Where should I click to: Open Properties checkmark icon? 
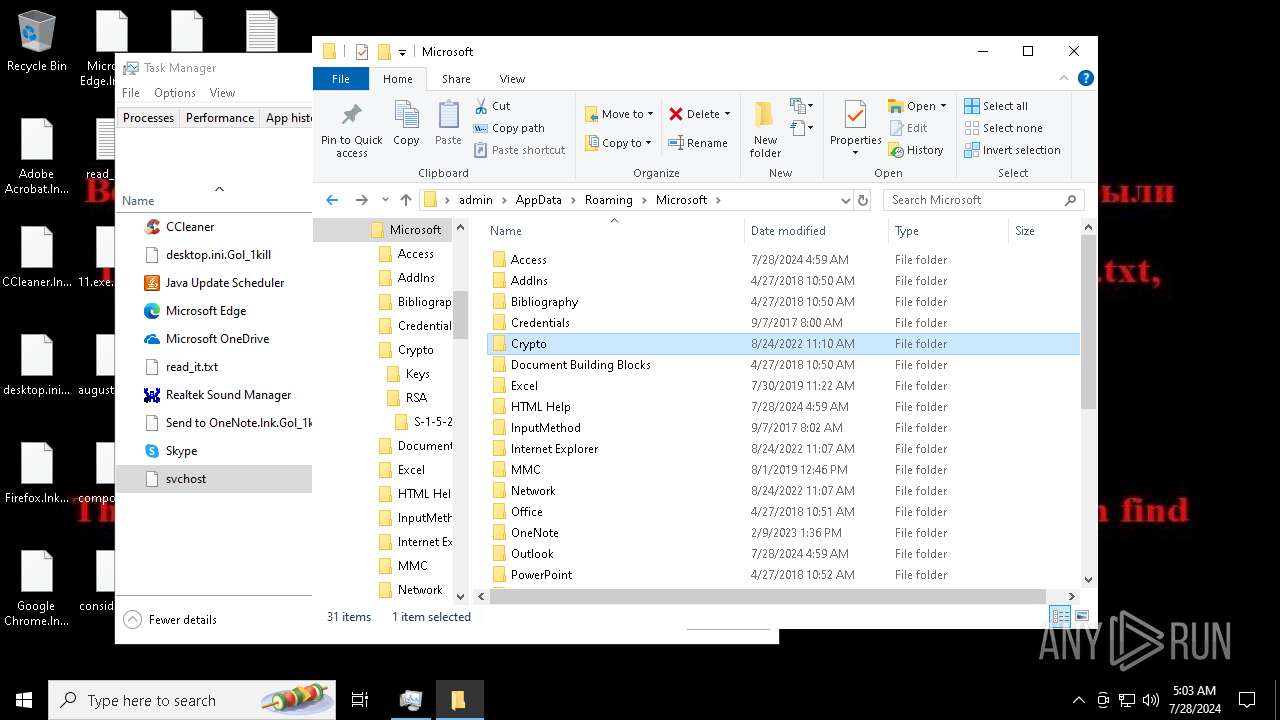pyautogui.click(x=855, y=115)
